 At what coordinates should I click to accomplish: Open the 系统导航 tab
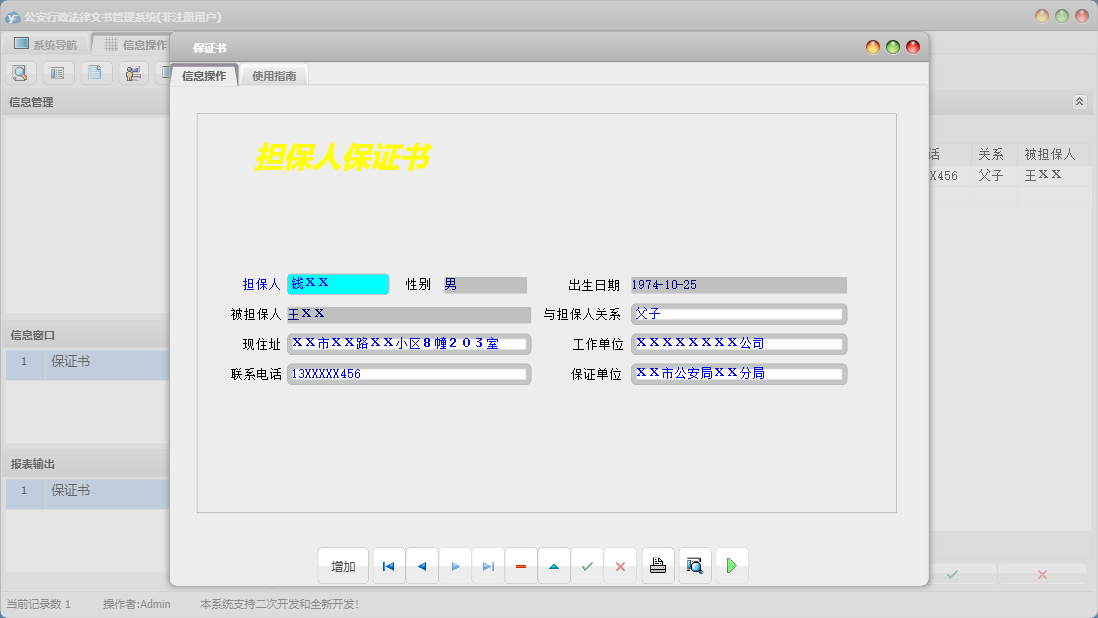[46, 45]
